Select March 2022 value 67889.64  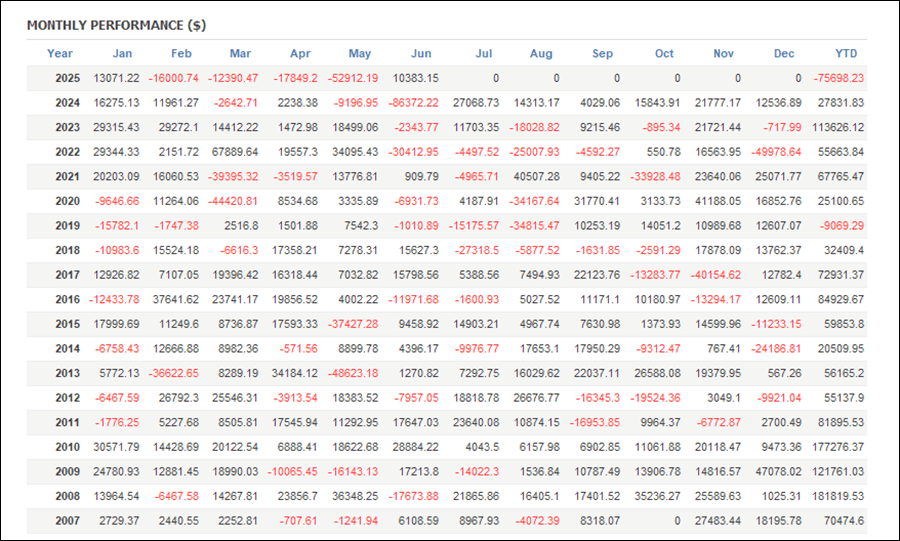pyautogui.click(x=235, y=152)
